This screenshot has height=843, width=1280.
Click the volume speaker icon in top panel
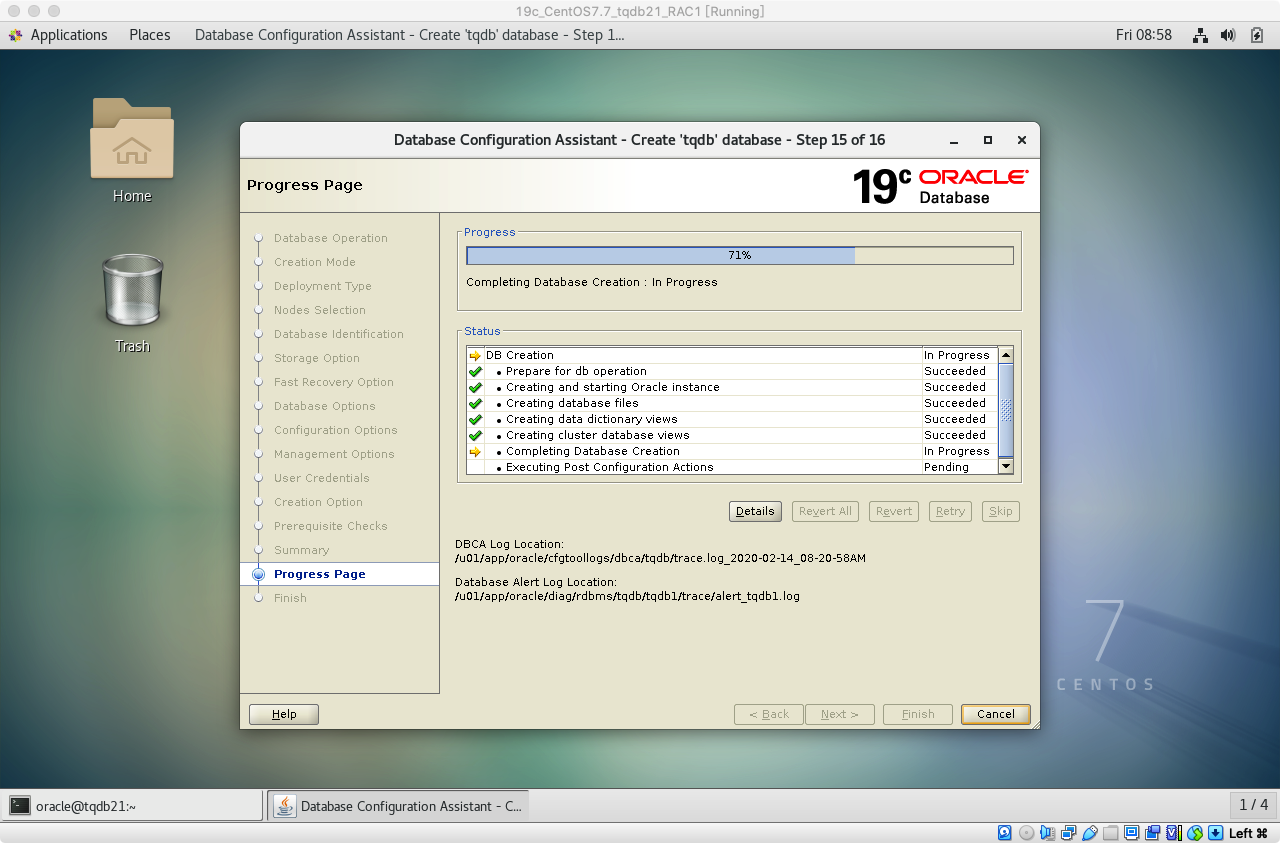1229,35
